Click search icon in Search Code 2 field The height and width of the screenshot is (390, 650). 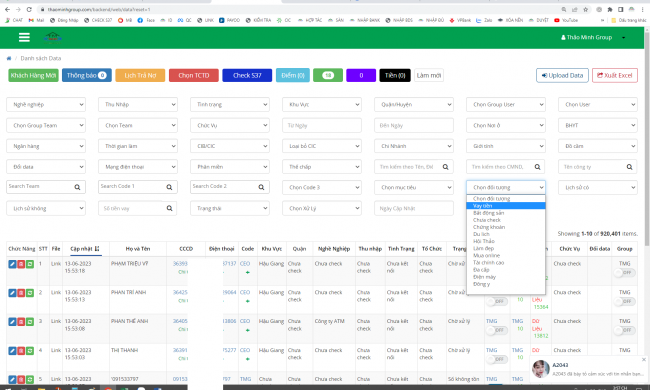261,187
